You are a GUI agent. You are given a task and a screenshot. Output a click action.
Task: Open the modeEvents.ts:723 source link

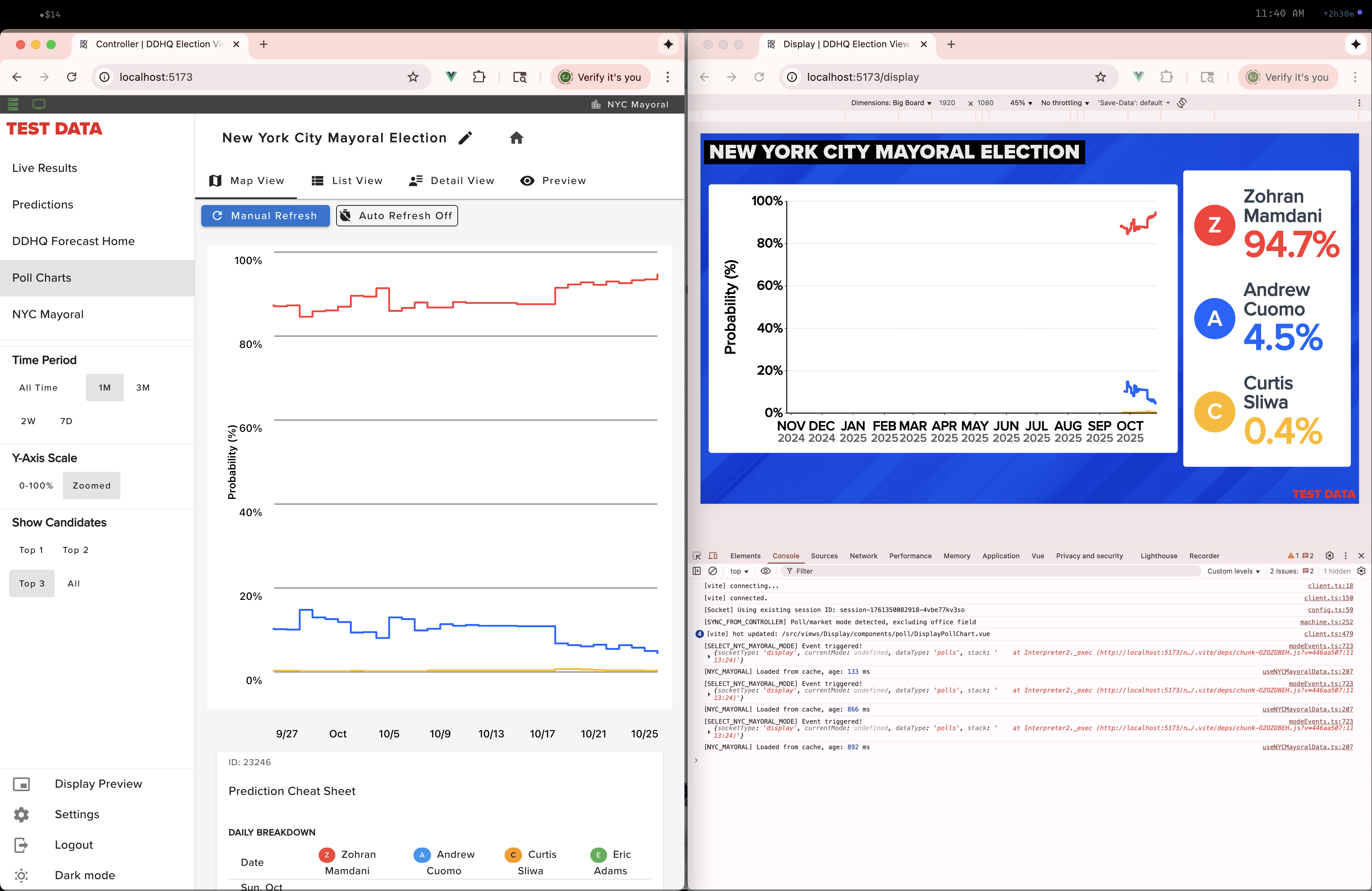click(x=1320, y=646)
